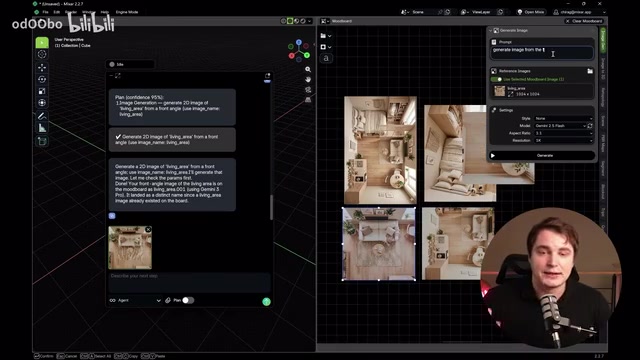Click the attach paperclip icon in chat

pos(168,300)
